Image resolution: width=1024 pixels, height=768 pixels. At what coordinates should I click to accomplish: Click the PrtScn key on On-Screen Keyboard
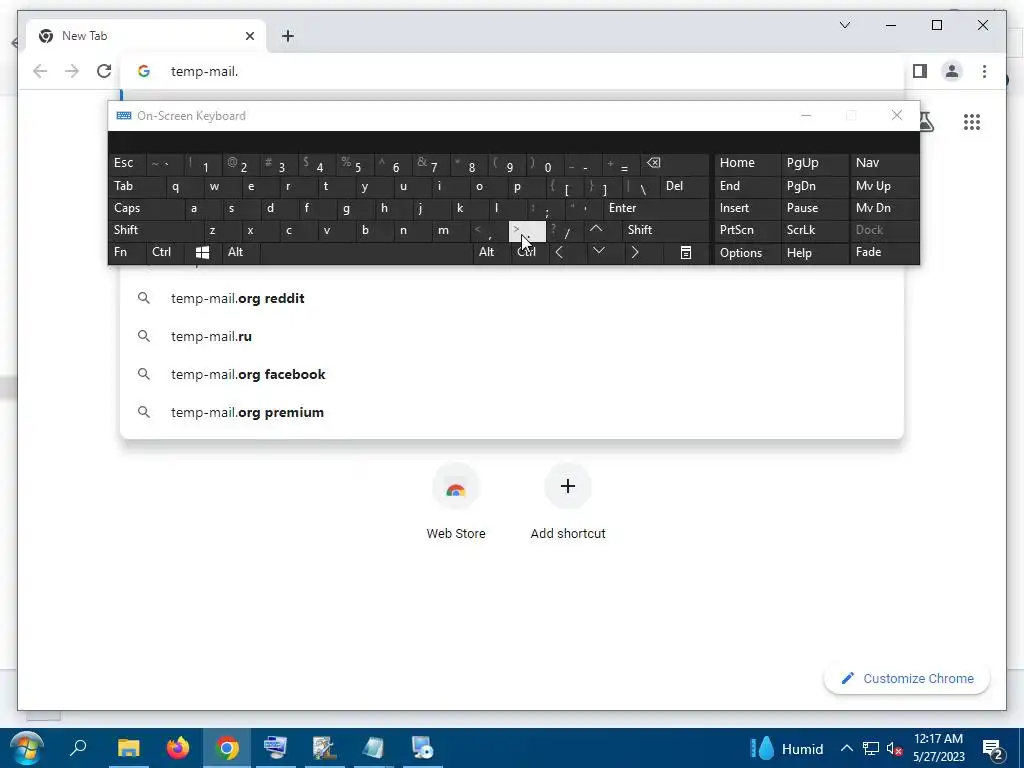coord(747,230)
